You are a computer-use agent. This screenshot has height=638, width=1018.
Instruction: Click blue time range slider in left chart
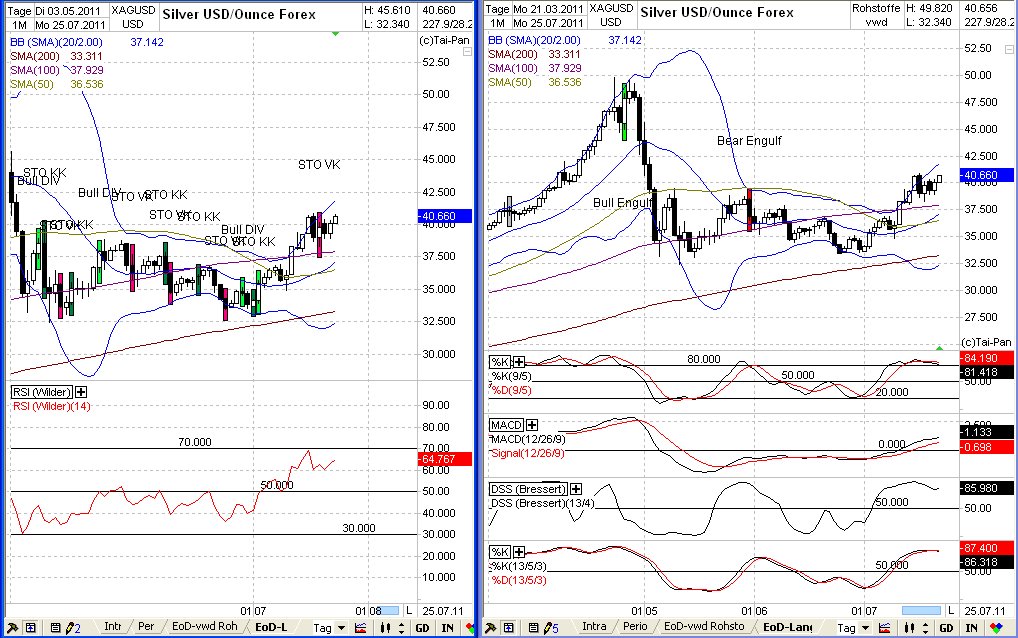click(390, 611)
